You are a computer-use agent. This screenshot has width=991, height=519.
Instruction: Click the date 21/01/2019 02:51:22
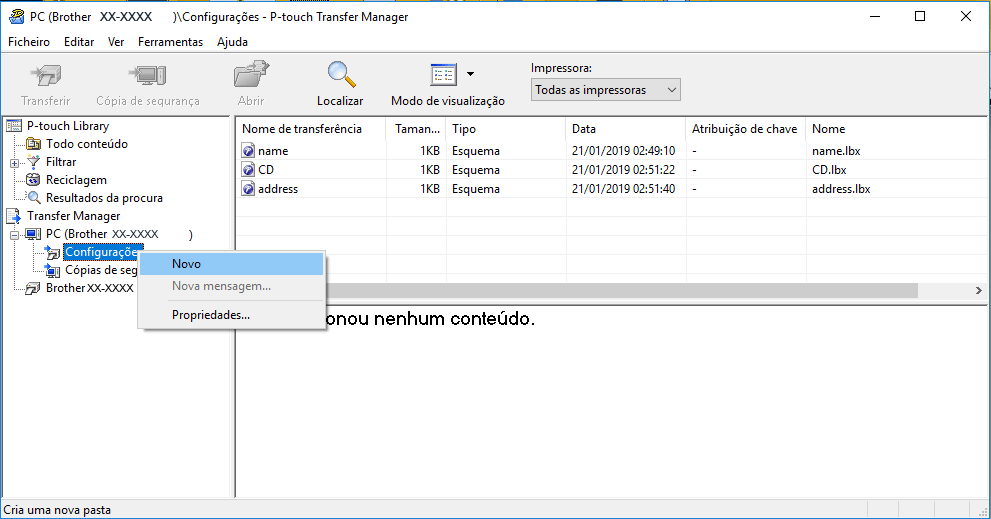pos(623,169)
